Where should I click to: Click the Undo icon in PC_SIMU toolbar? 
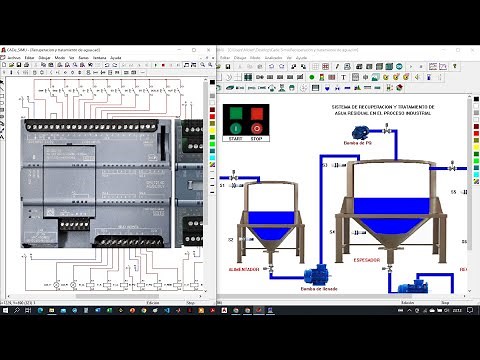point(271,66)
